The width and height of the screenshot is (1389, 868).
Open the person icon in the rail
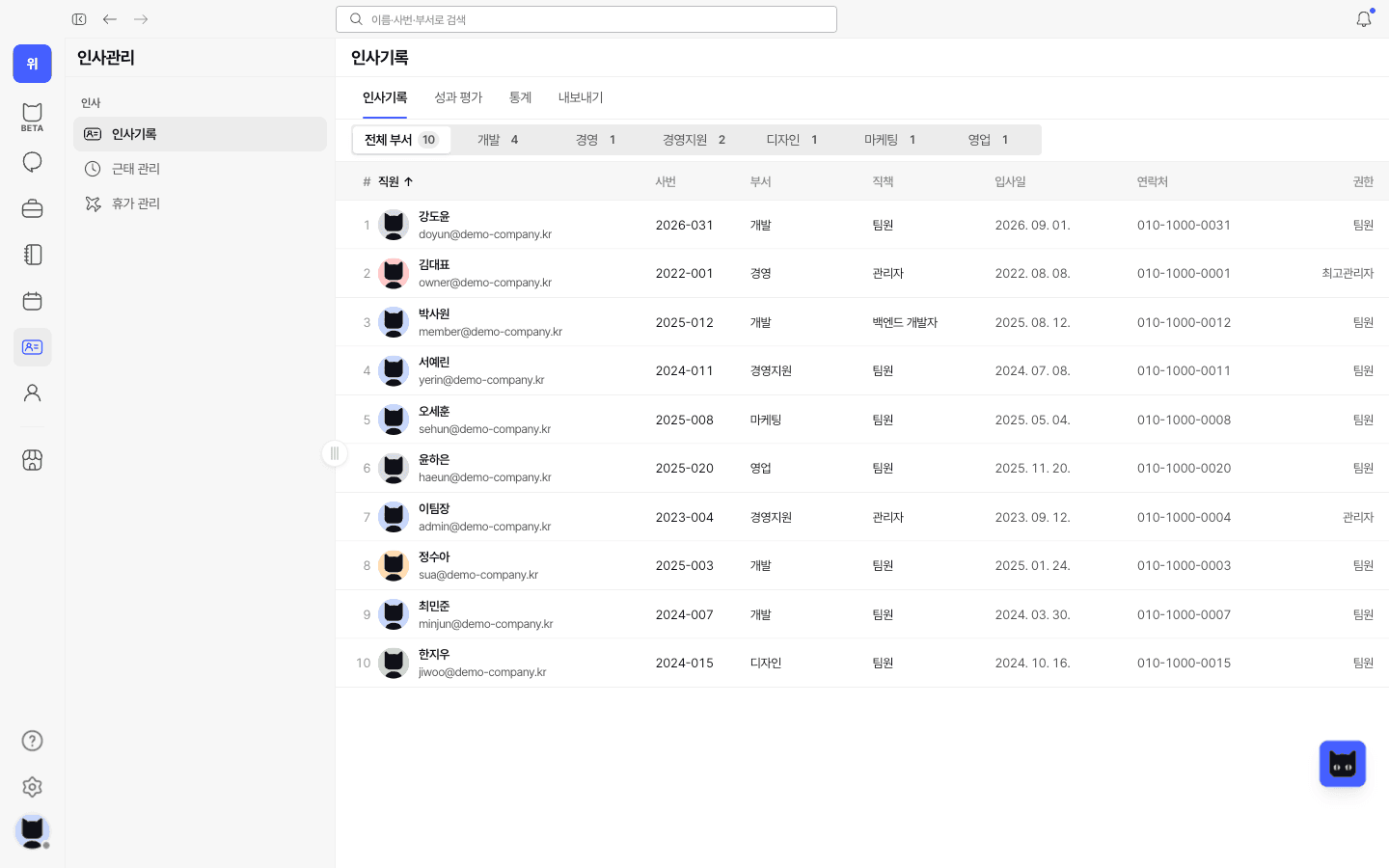[x=32, y=393]
